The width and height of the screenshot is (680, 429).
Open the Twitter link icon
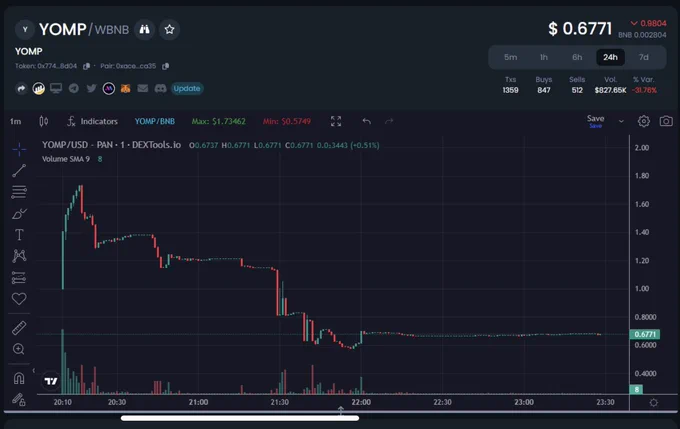(91, 88)
